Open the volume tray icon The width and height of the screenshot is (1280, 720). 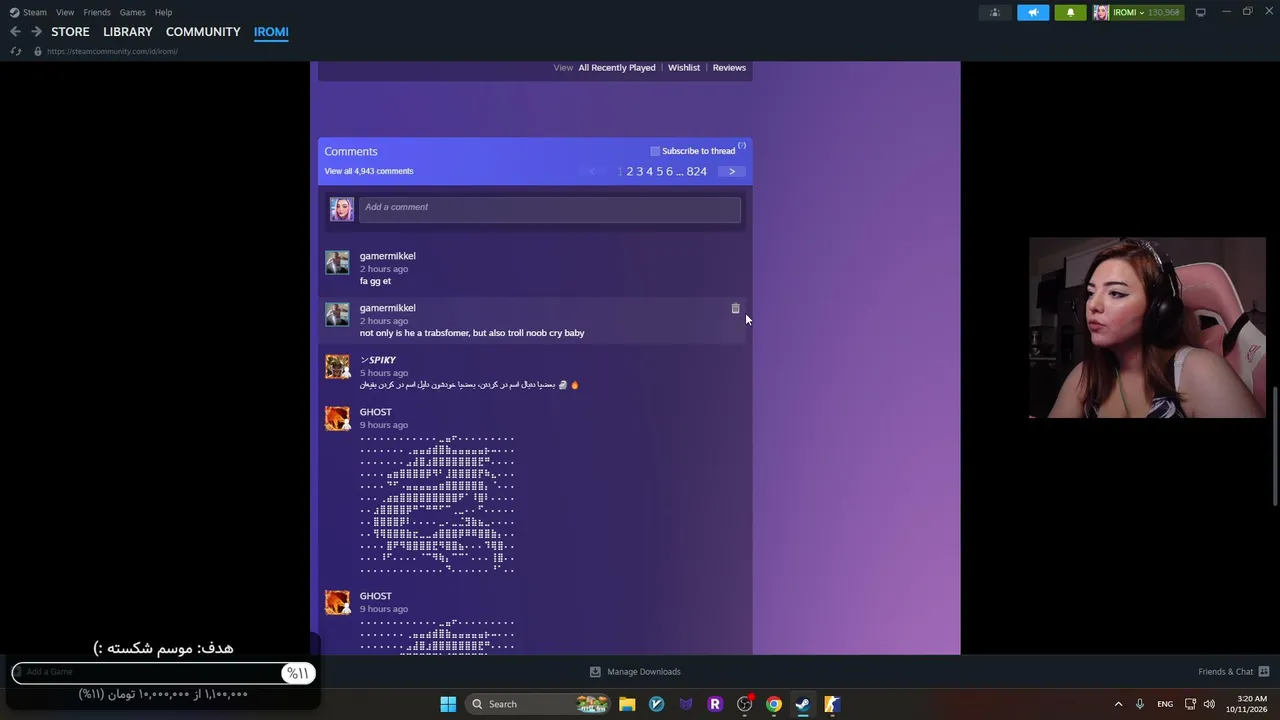[x=1209, y=704]
